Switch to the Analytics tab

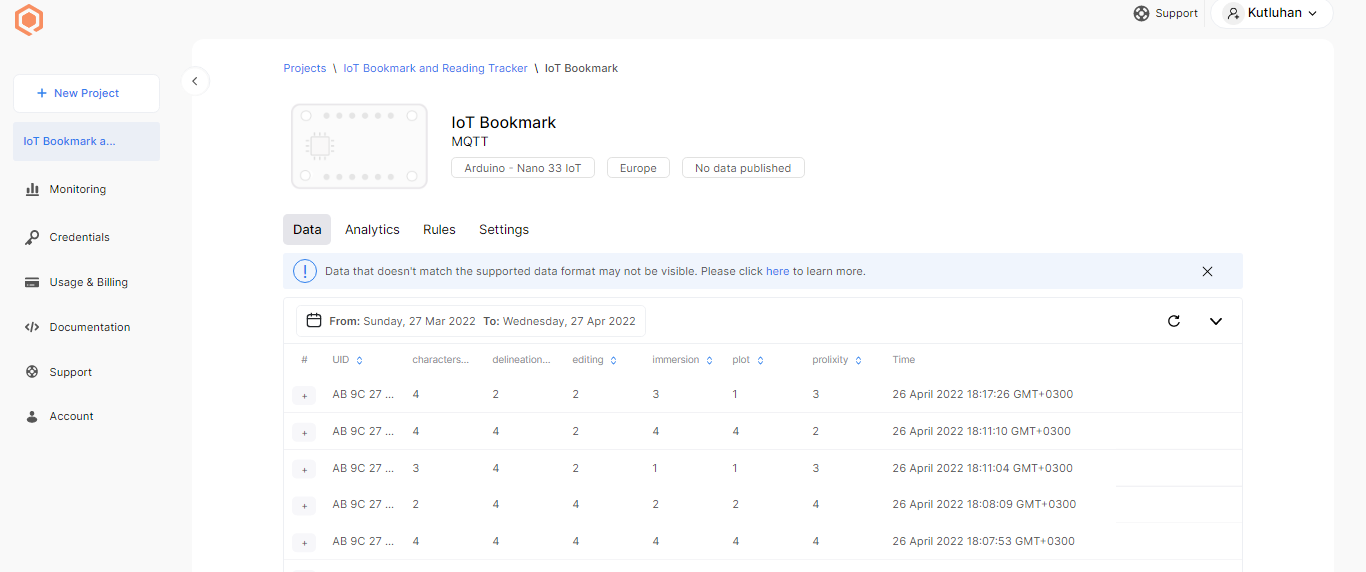tap(372, 229)
